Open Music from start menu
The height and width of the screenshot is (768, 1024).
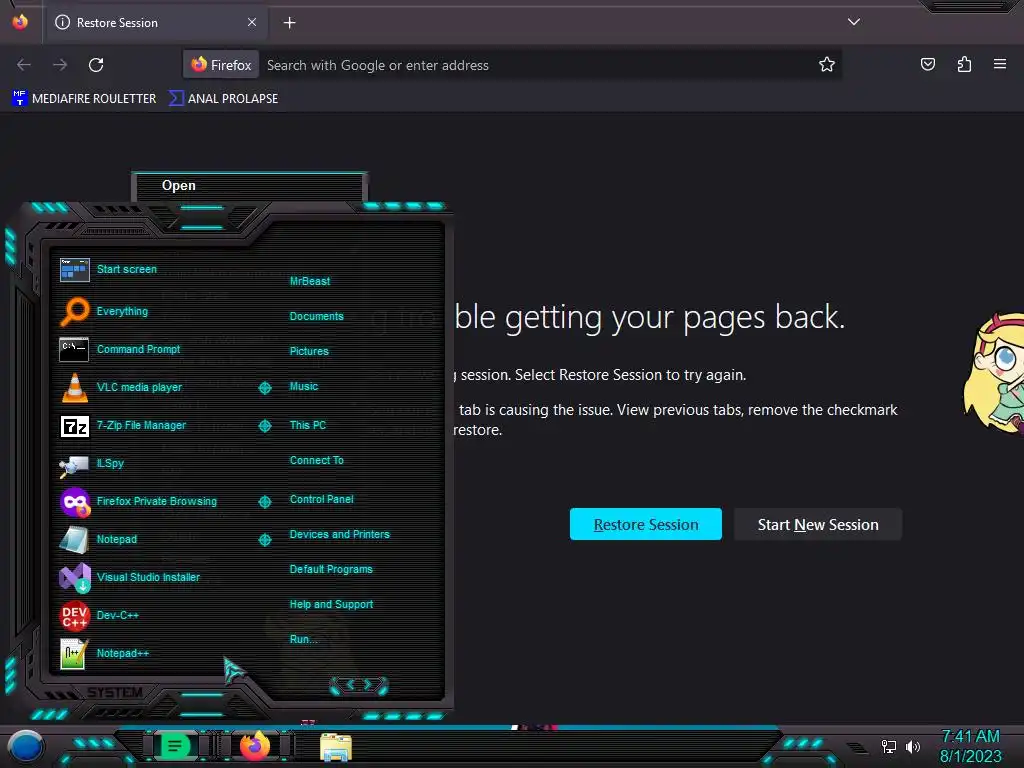[304, 387]
